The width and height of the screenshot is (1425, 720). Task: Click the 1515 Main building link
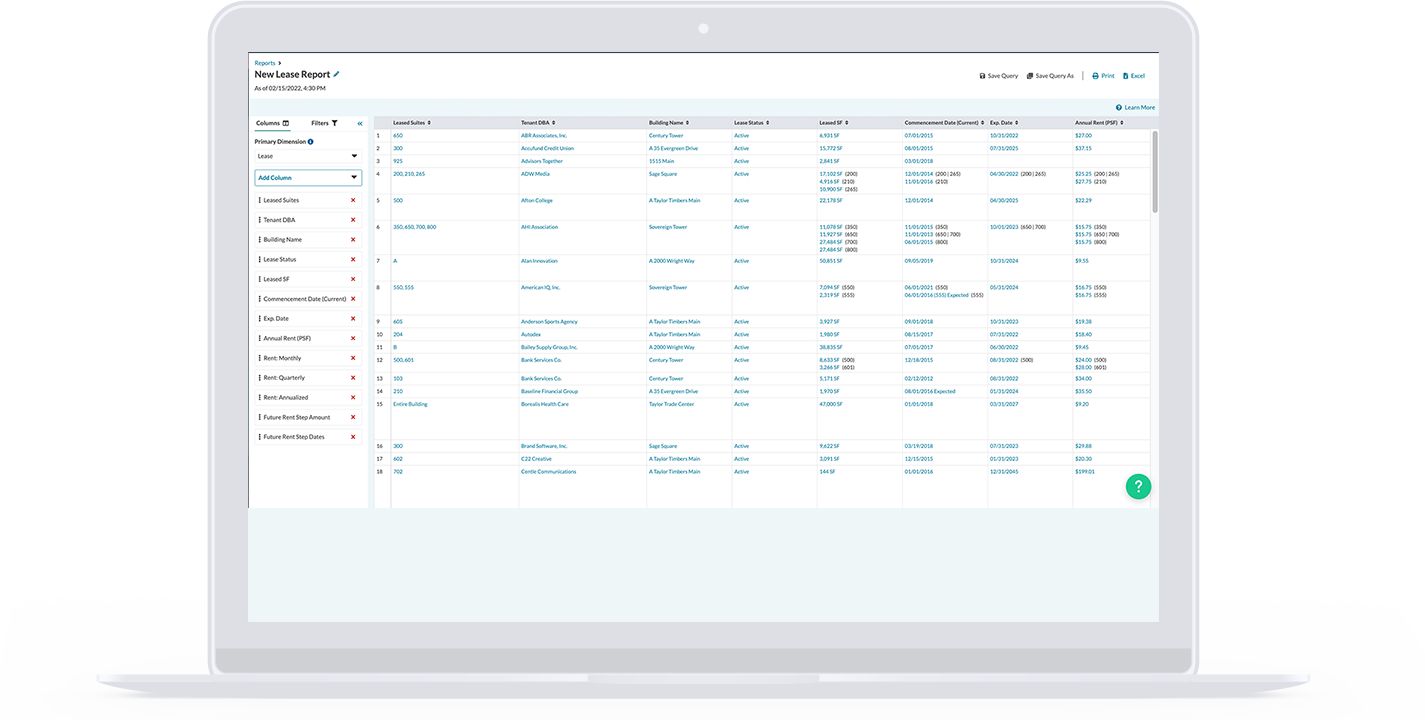[662, 161]
